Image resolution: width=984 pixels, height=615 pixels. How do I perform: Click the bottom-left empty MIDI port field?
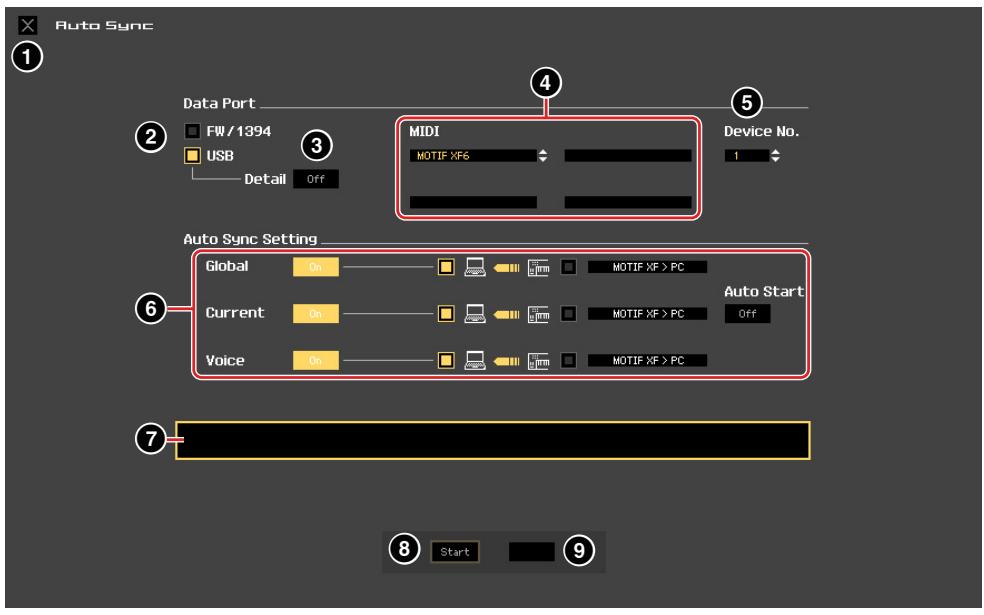tap(473, 202)
